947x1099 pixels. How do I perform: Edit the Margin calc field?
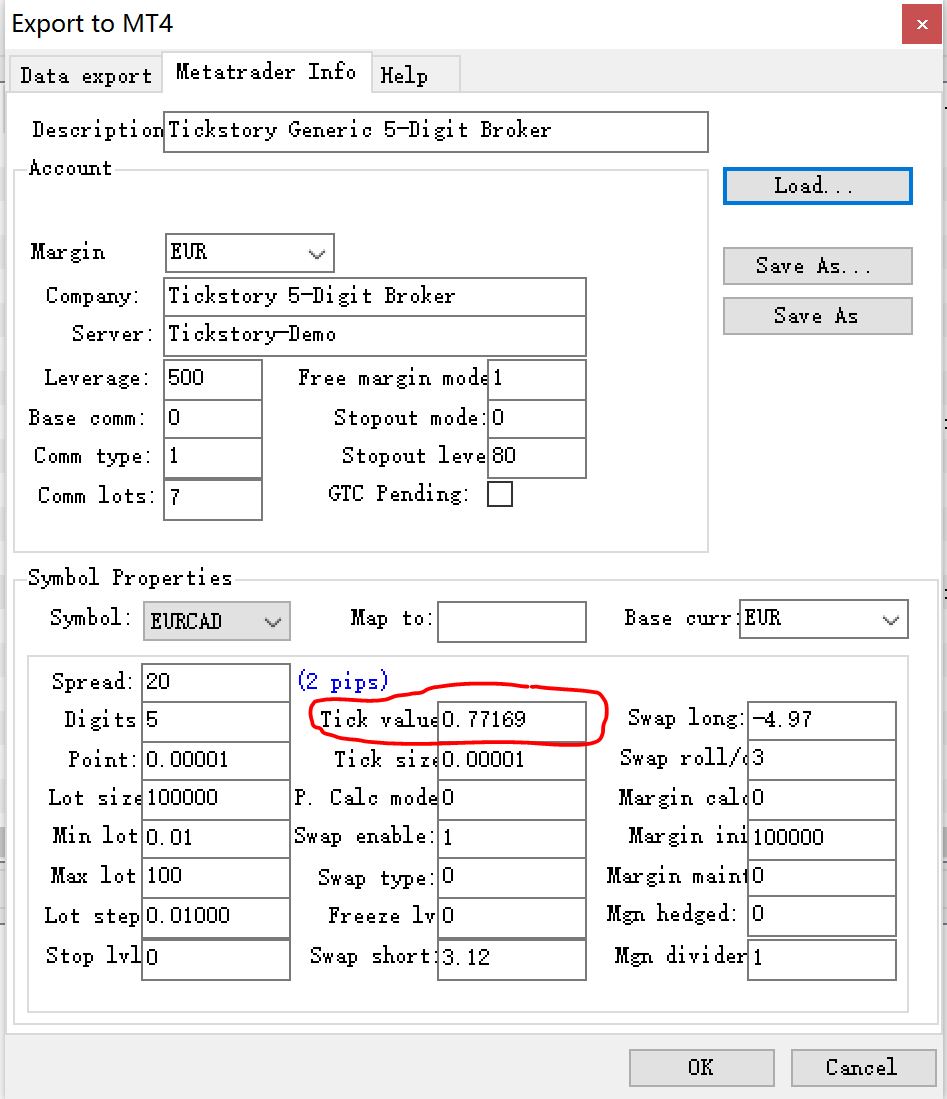click(x=822, y=799)
